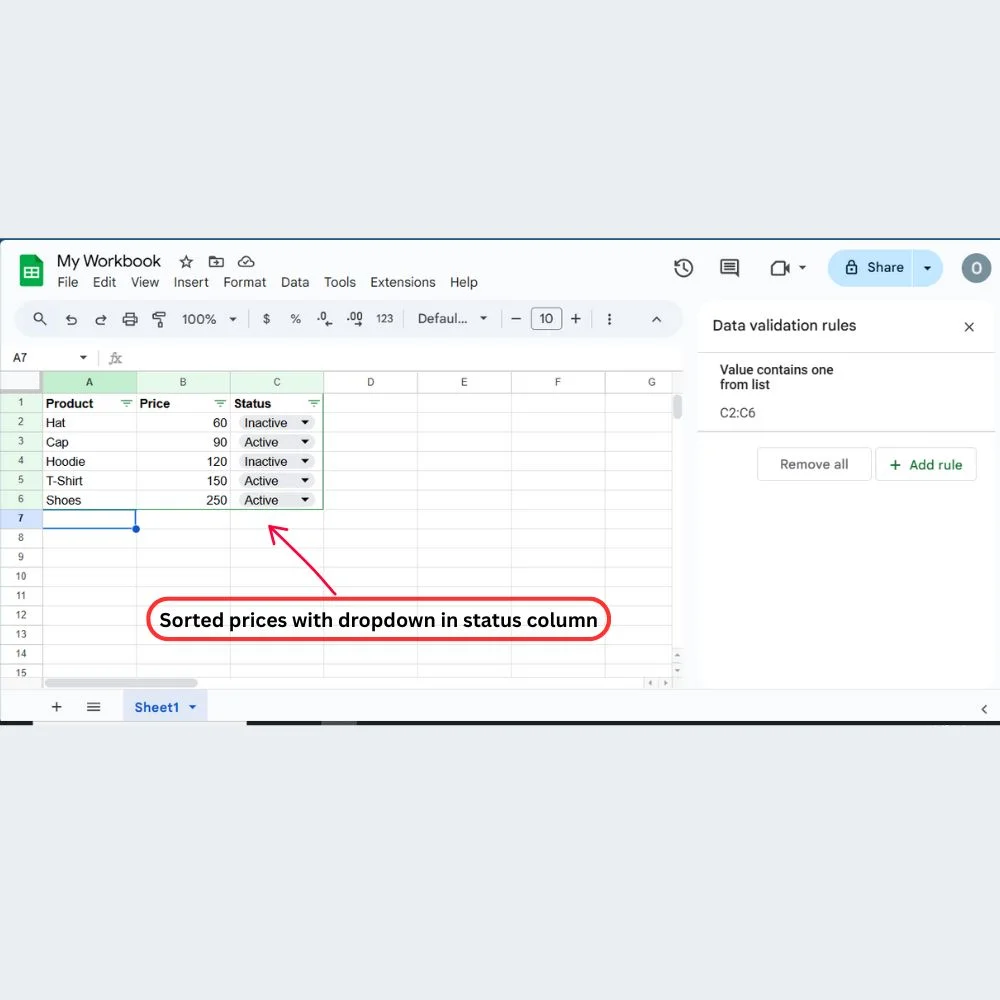
Task: Open Shoes row status dropdown
Action: click(x=305, y=499)
